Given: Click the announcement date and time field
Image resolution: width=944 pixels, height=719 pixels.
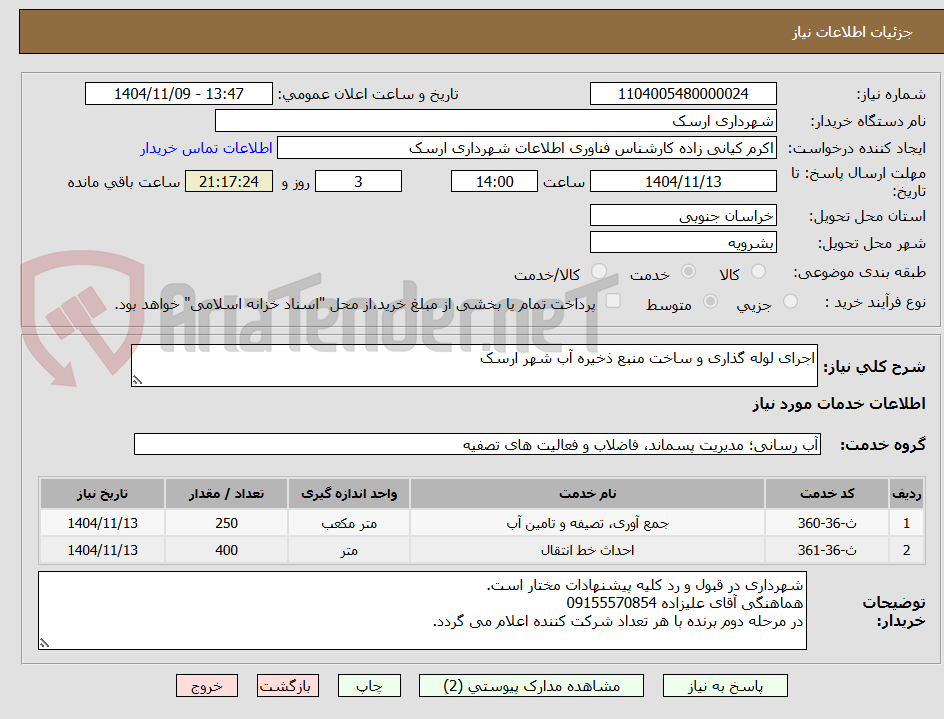Looking at the screenshot, I should click(179, 94).
